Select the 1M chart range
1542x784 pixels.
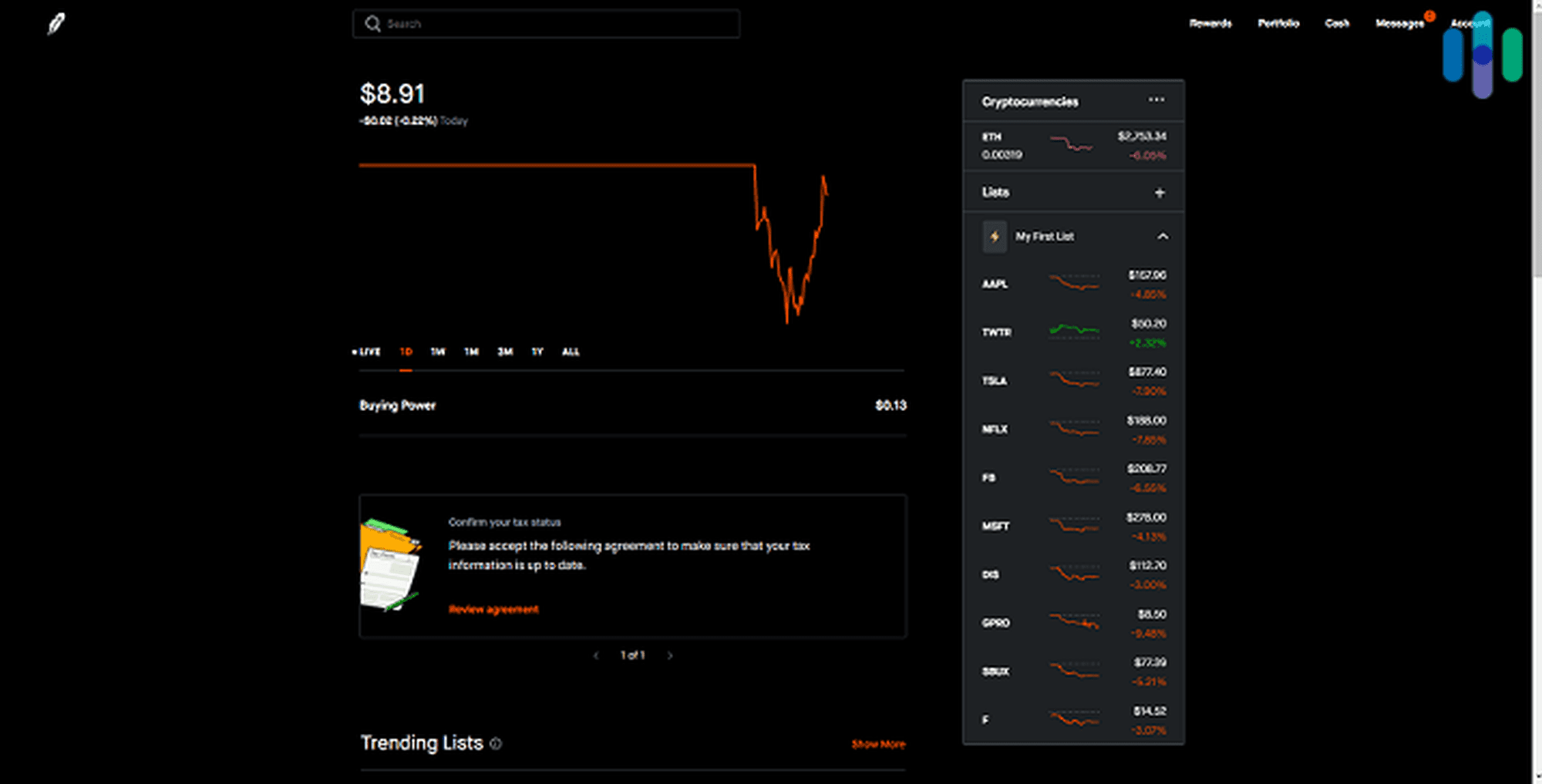pos(471,352)
